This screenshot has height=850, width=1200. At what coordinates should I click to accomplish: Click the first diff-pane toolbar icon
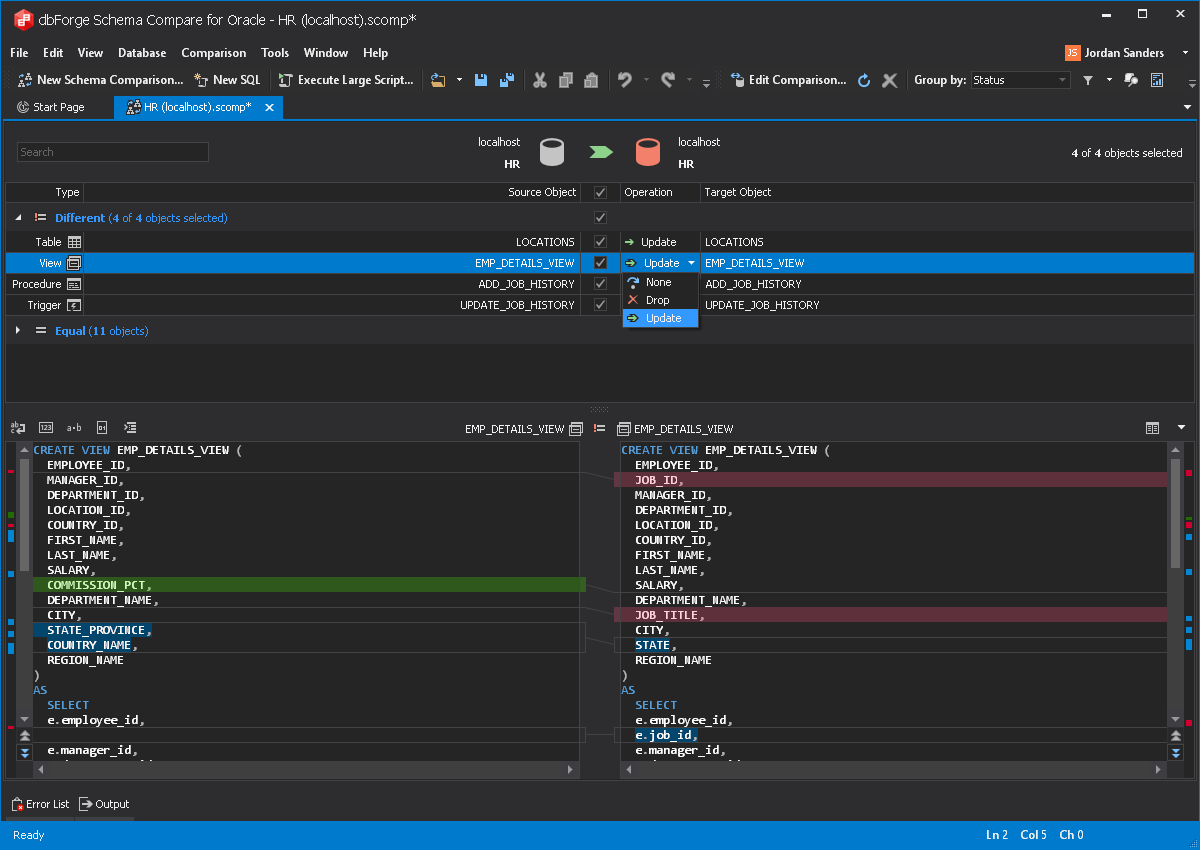click(18, 428)
